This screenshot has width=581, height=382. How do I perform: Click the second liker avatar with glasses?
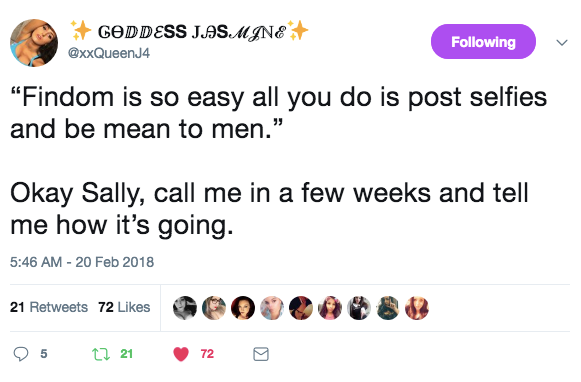tap(214, 308)
